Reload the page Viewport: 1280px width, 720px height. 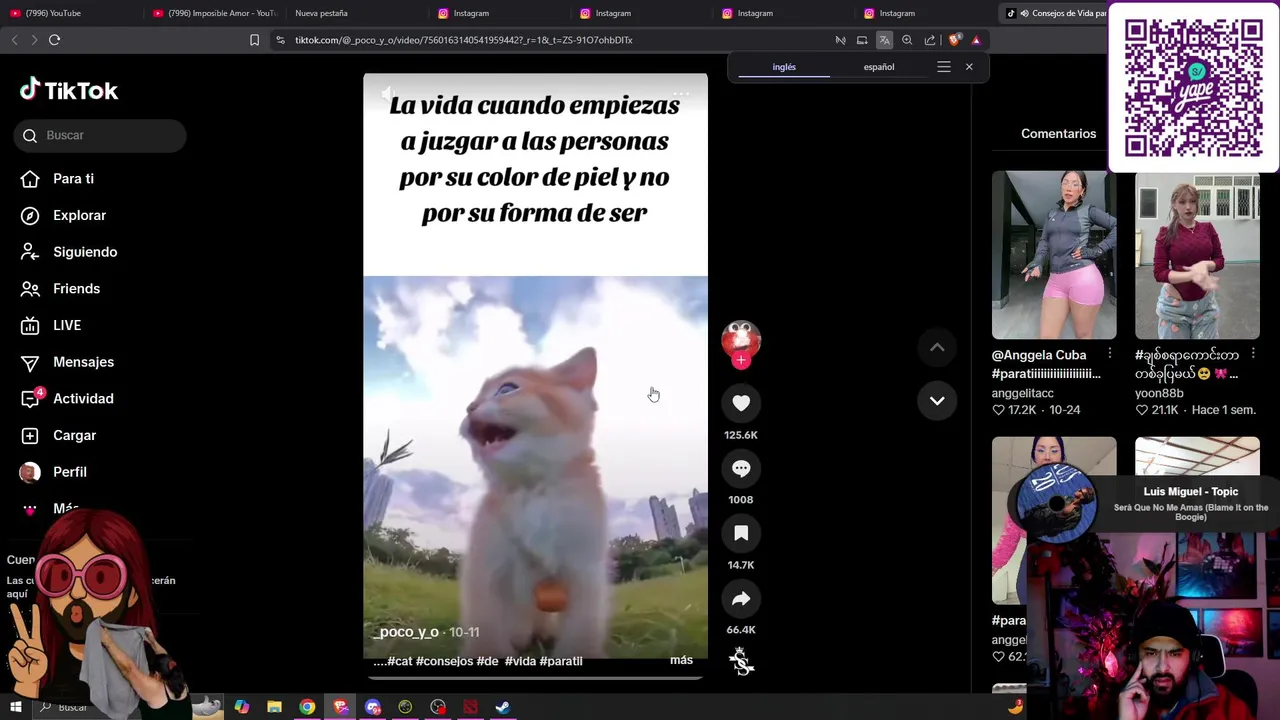point(55,40)
